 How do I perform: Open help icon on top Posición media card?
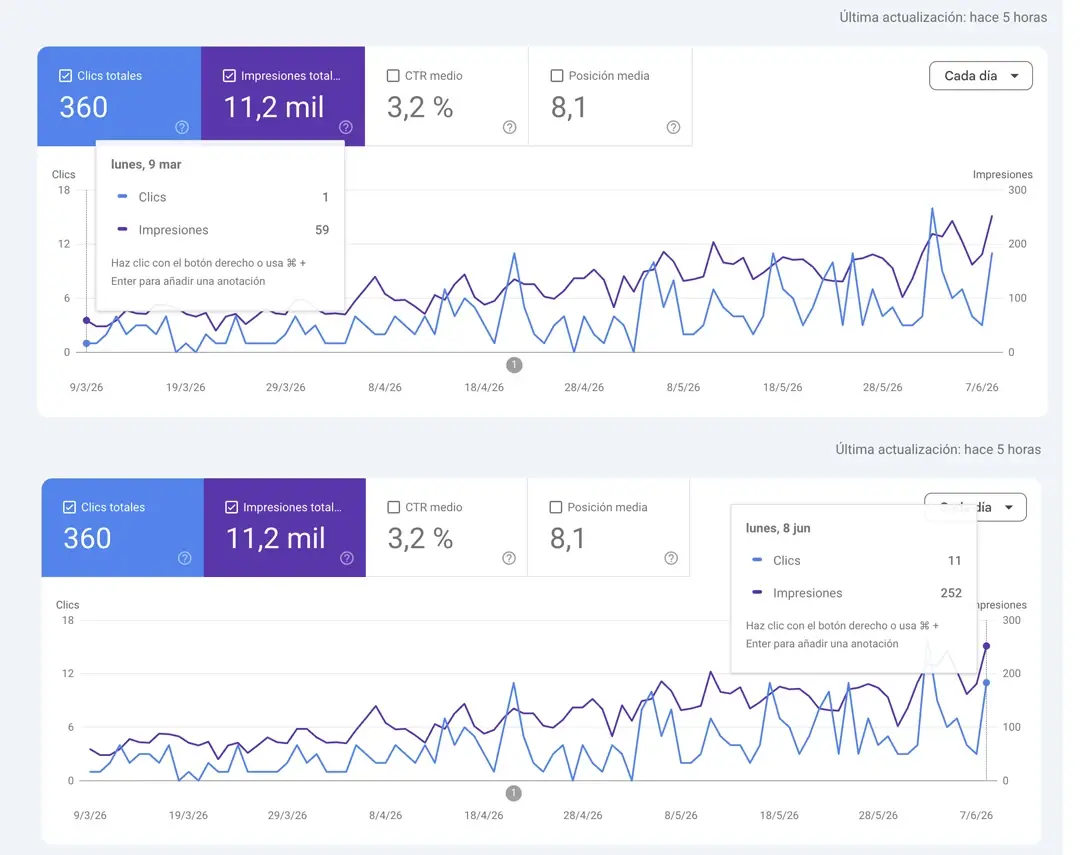(674, 127)
